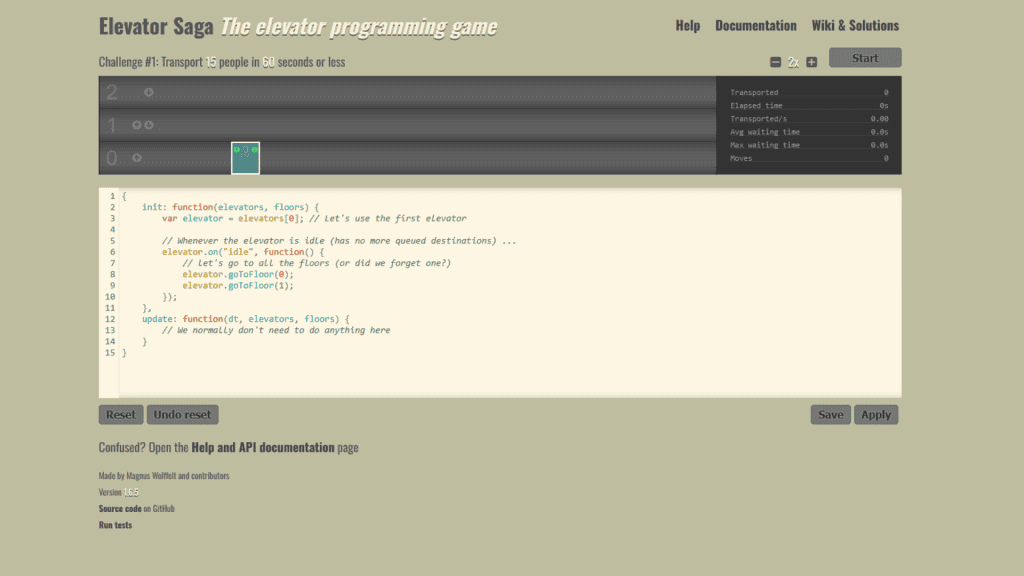Click the down call button on floor 1
Screen dimensions: 1024x576
tap(149, 125)
